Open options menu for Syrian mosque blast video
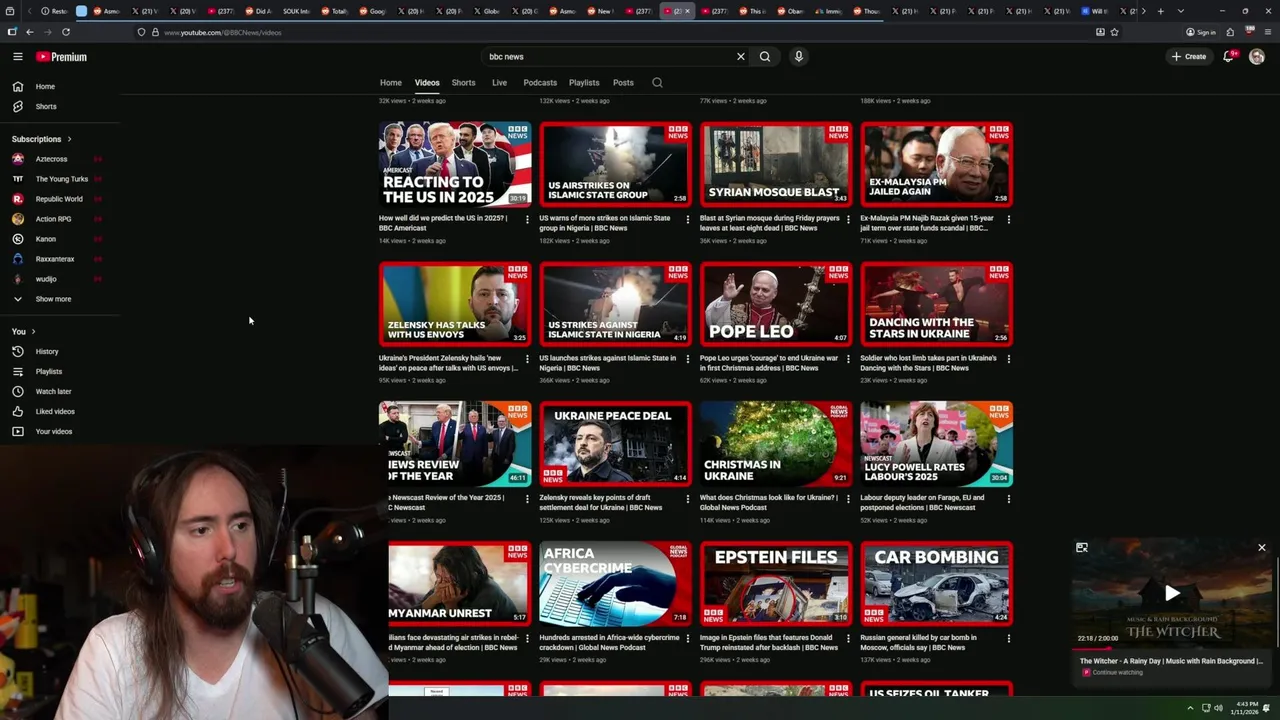 click(x=848, y=220)
